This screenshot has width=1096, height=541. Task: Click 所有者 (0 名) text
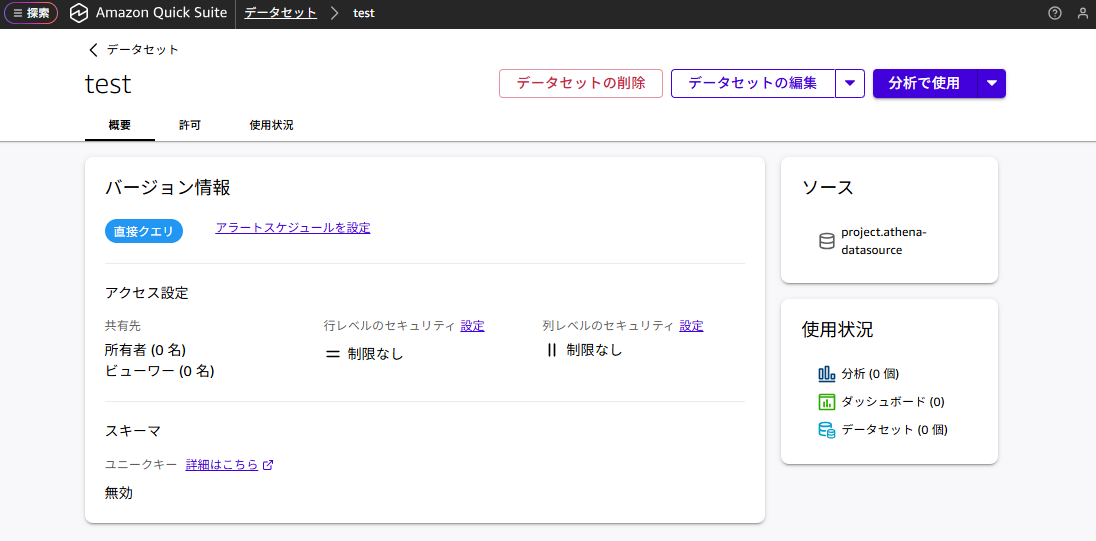click(x=145, y=349)
